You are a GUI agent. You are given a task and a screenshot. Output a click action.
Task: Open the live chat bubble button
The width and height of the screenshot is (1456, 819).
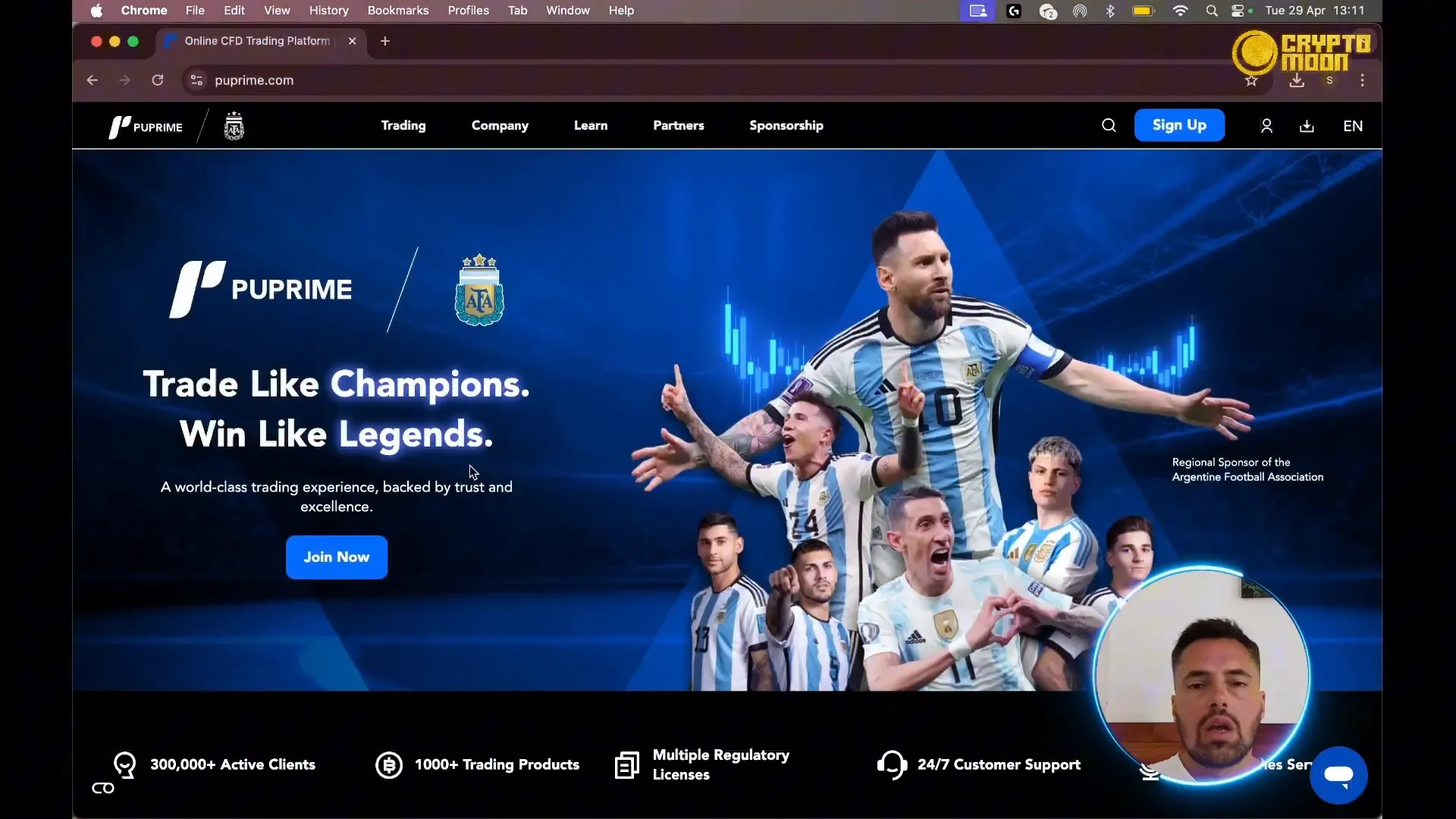click(1338, 775)
